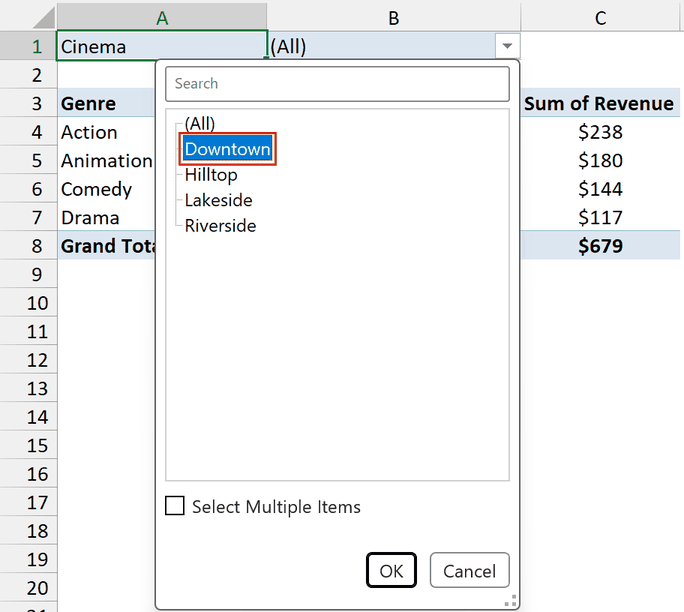Viewport: 684px width, 612px height.
Task: Select row 10 header
Action: coord(28,303)
